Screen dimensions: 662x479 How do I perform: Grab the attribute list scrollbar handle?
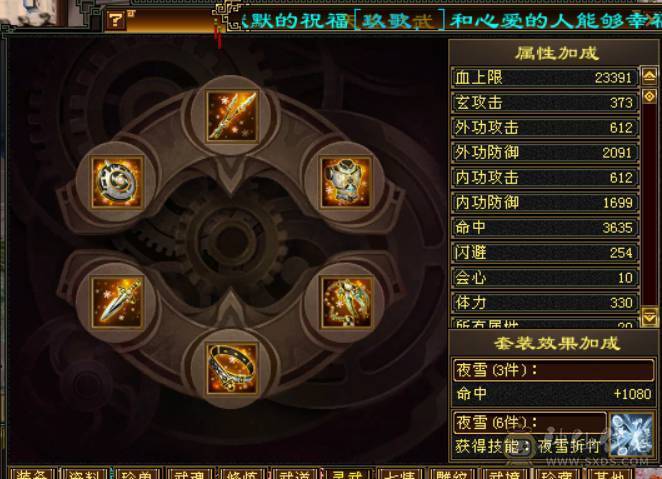pos(649,96)
